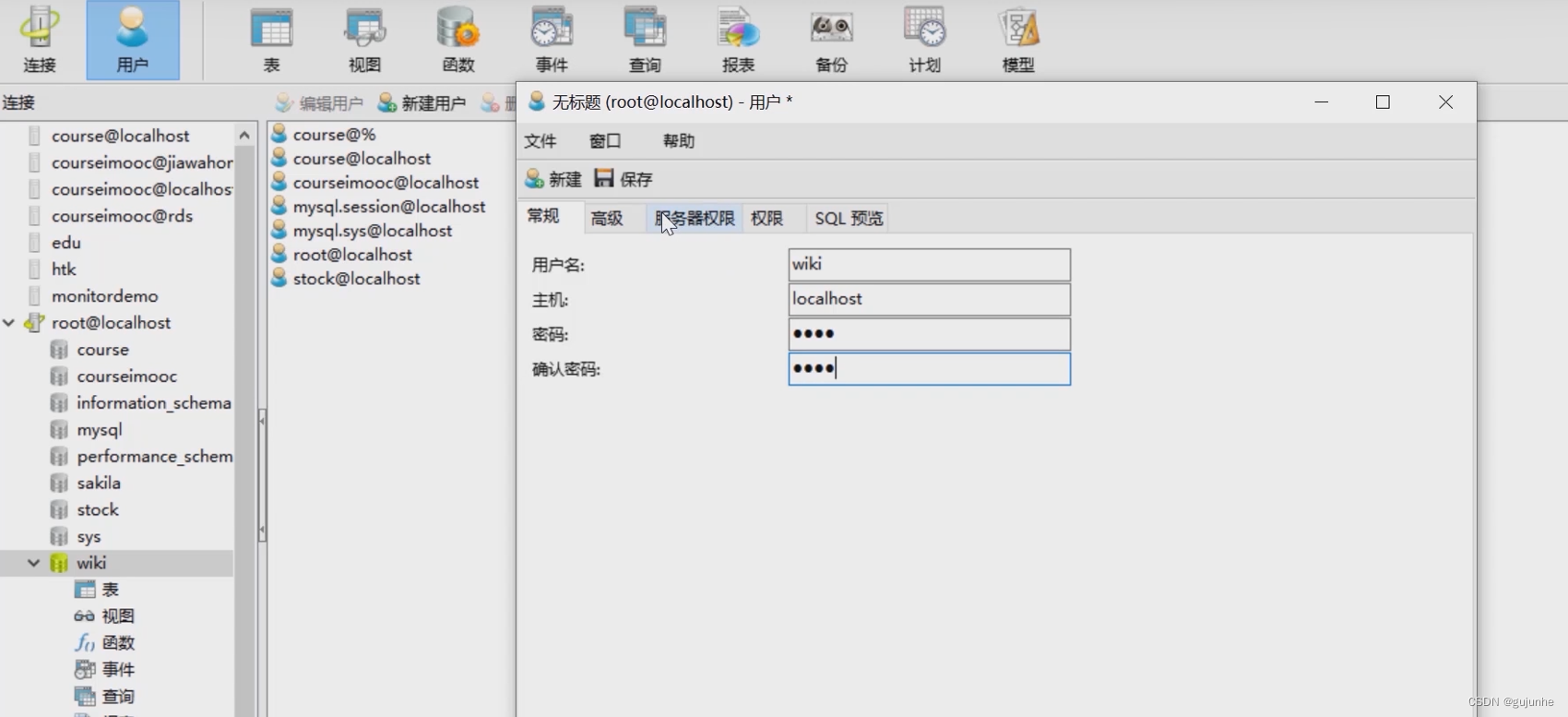Select the information_schema database

pyautogui.click(x=154, y=403)
